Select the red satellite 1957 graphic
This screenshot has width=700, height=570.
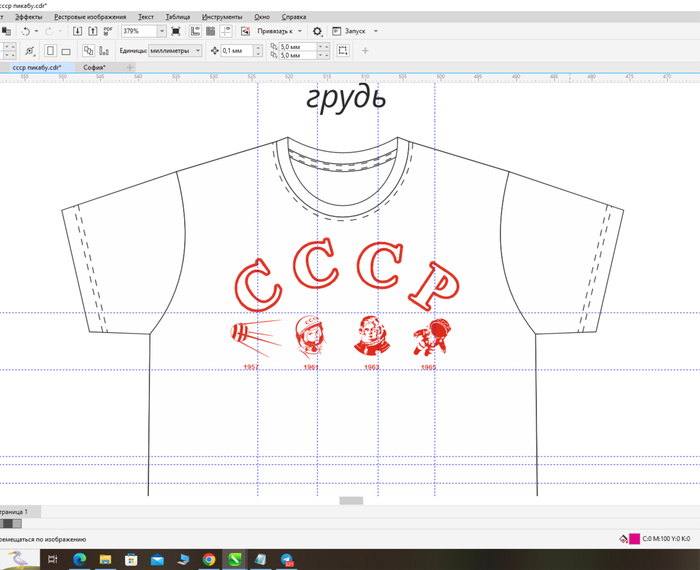point(255,338)
